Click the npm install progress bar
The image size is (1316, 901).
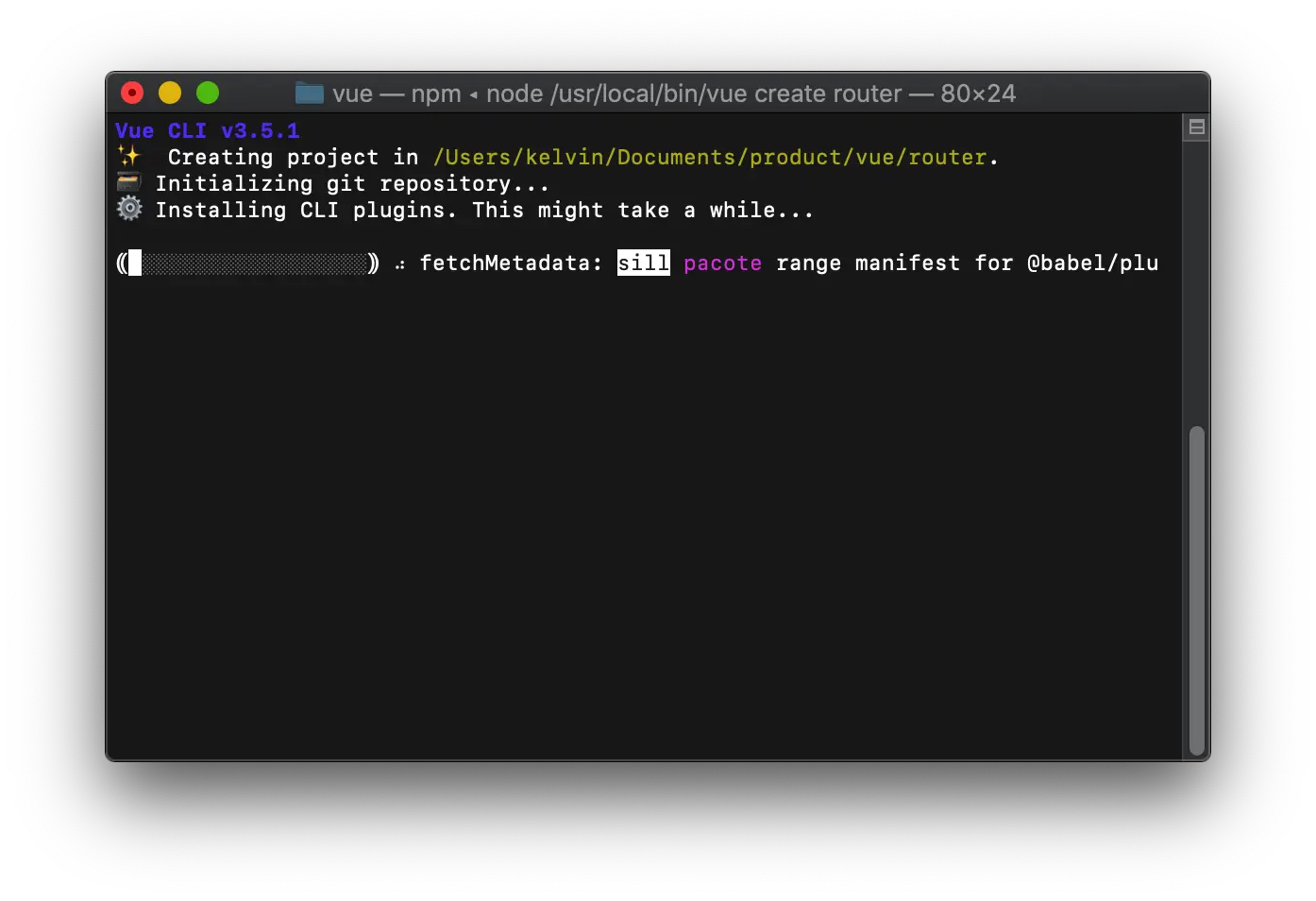(247, 263)
